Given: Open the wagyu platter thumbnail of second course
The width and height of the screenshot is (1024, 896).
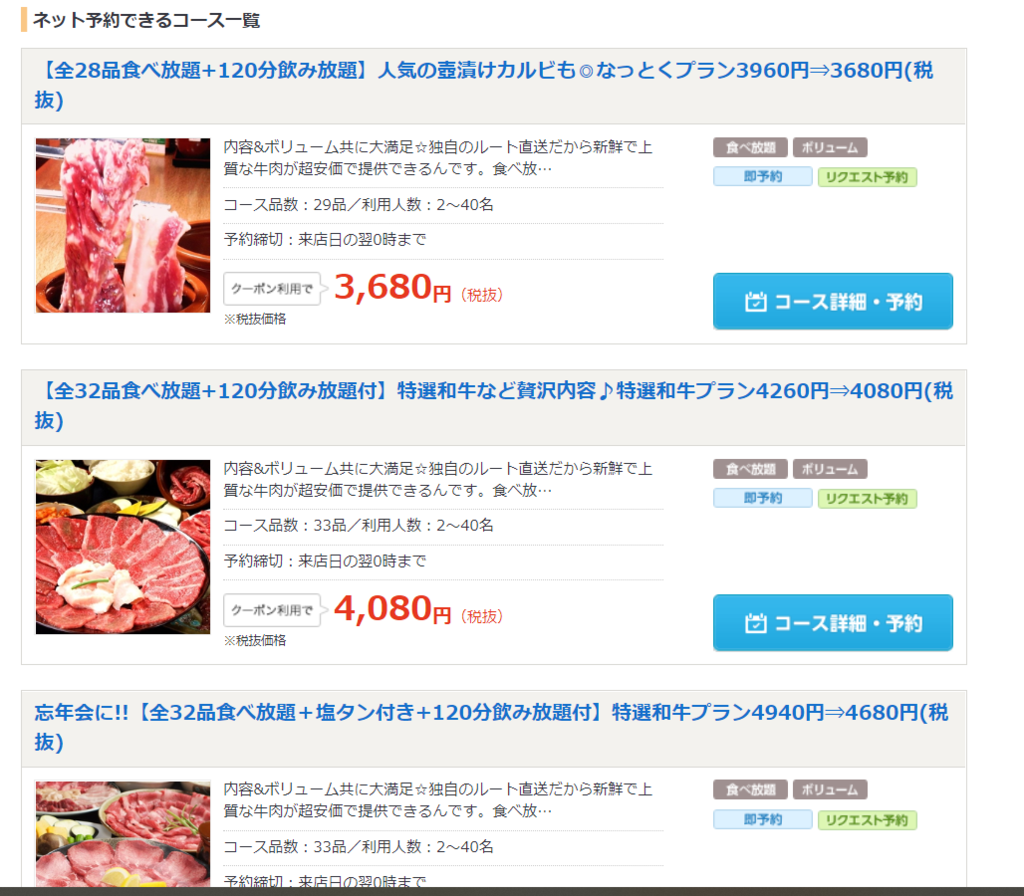Looking at the screenshot, I should [123, 547].
